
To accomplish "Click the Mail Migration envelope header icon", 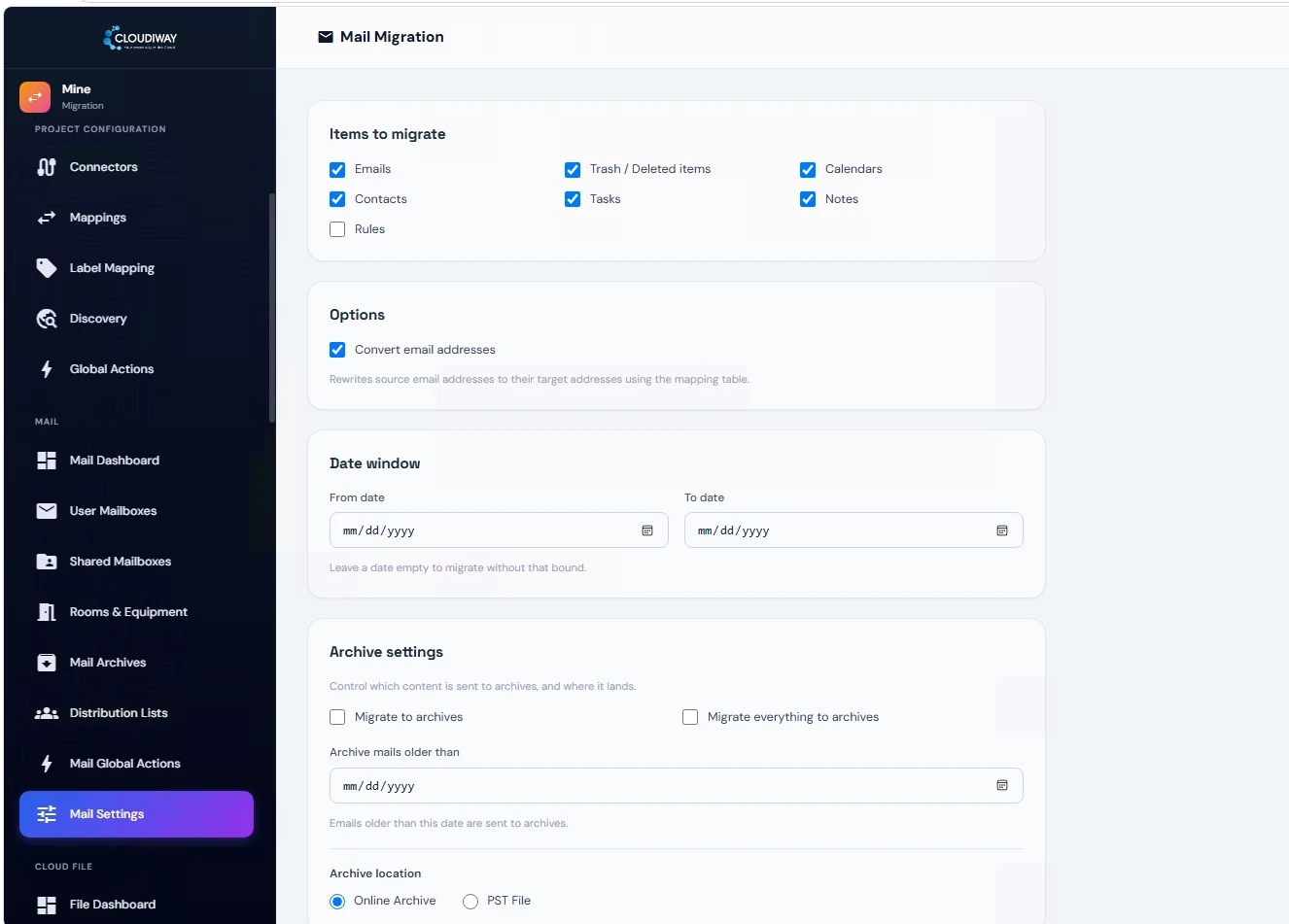I will (326, 37).
